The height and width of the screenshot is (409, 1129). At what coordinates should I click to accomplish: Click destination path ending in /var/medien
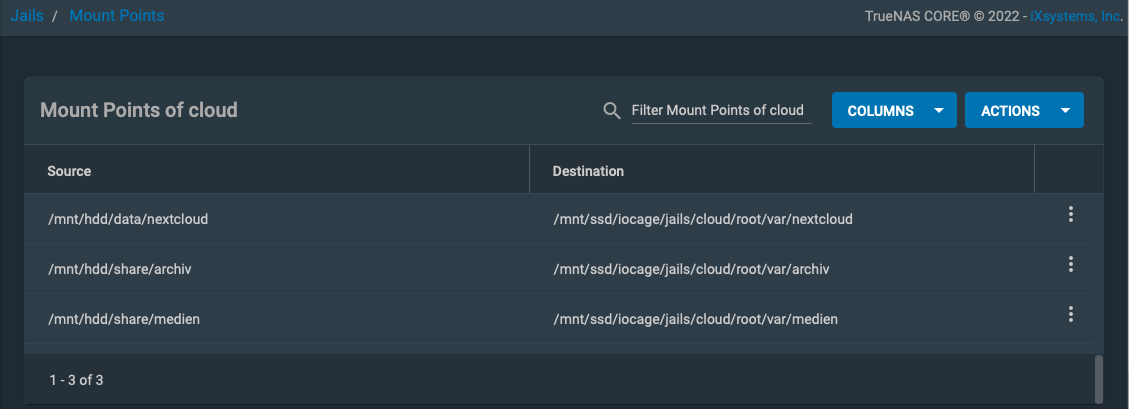[x=695, y=319]
